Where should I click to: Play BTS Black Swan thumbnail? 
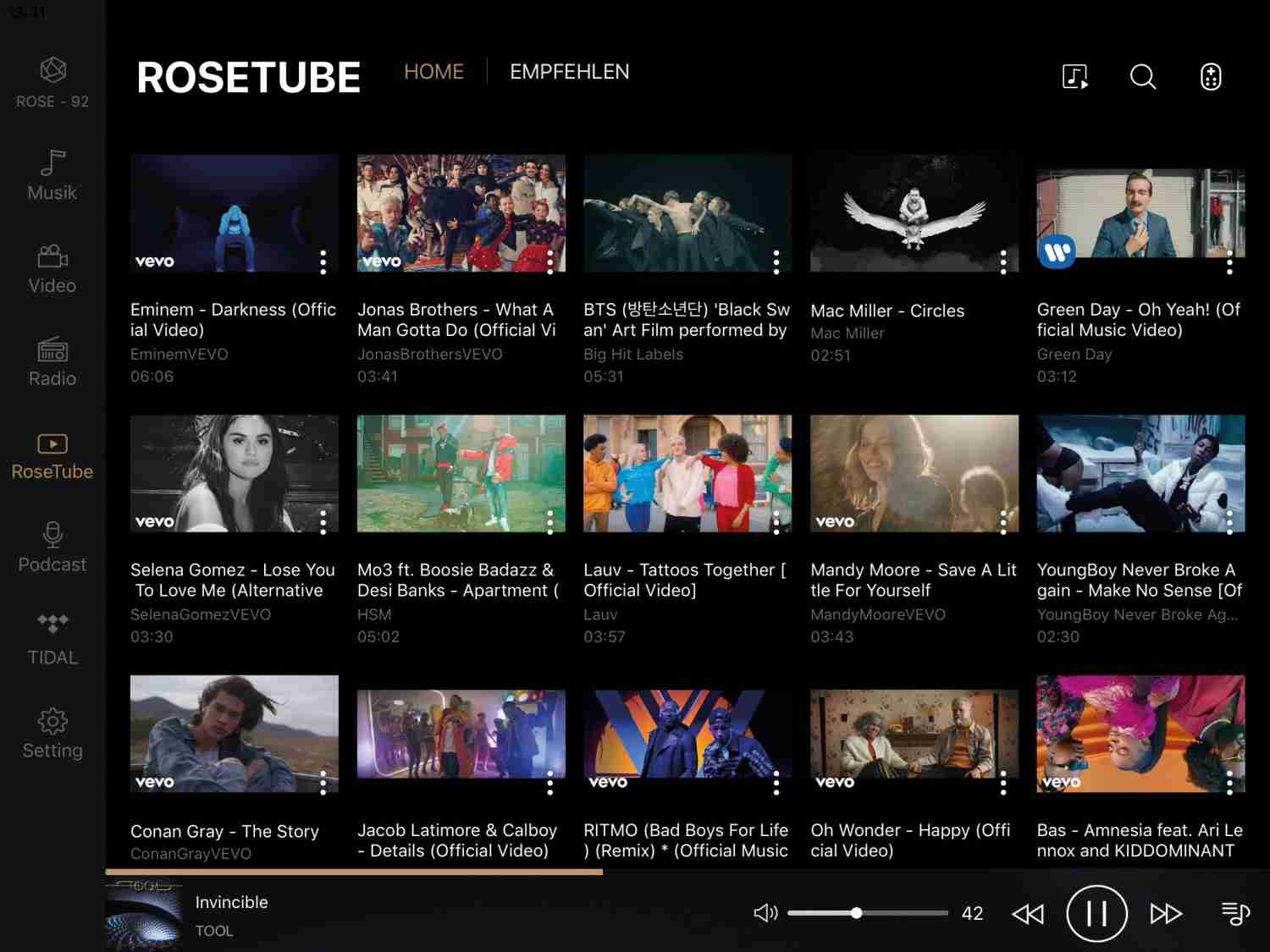[687, 212]
